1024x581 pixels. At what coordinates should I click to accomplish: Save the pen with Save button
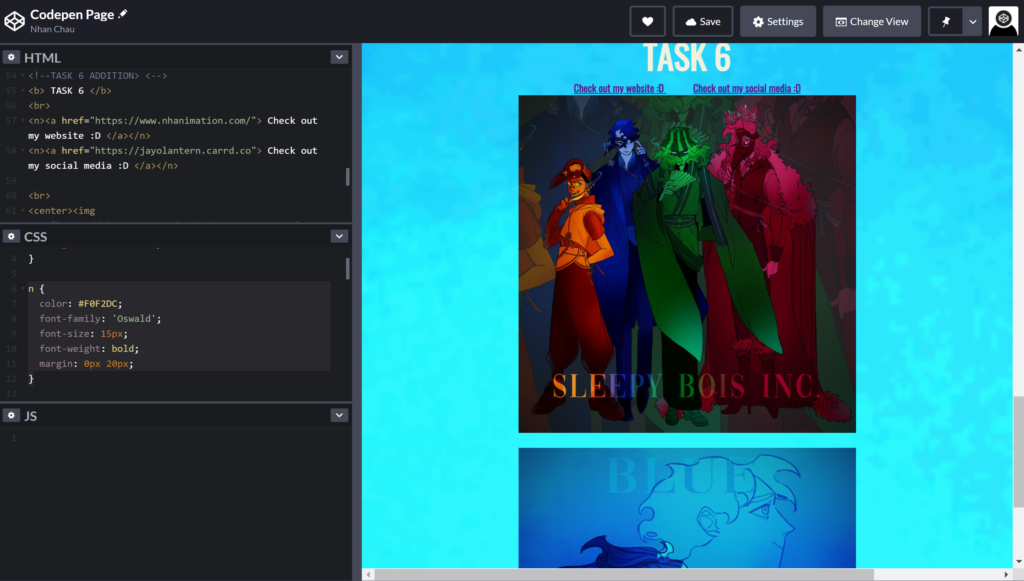click(703, 21)
